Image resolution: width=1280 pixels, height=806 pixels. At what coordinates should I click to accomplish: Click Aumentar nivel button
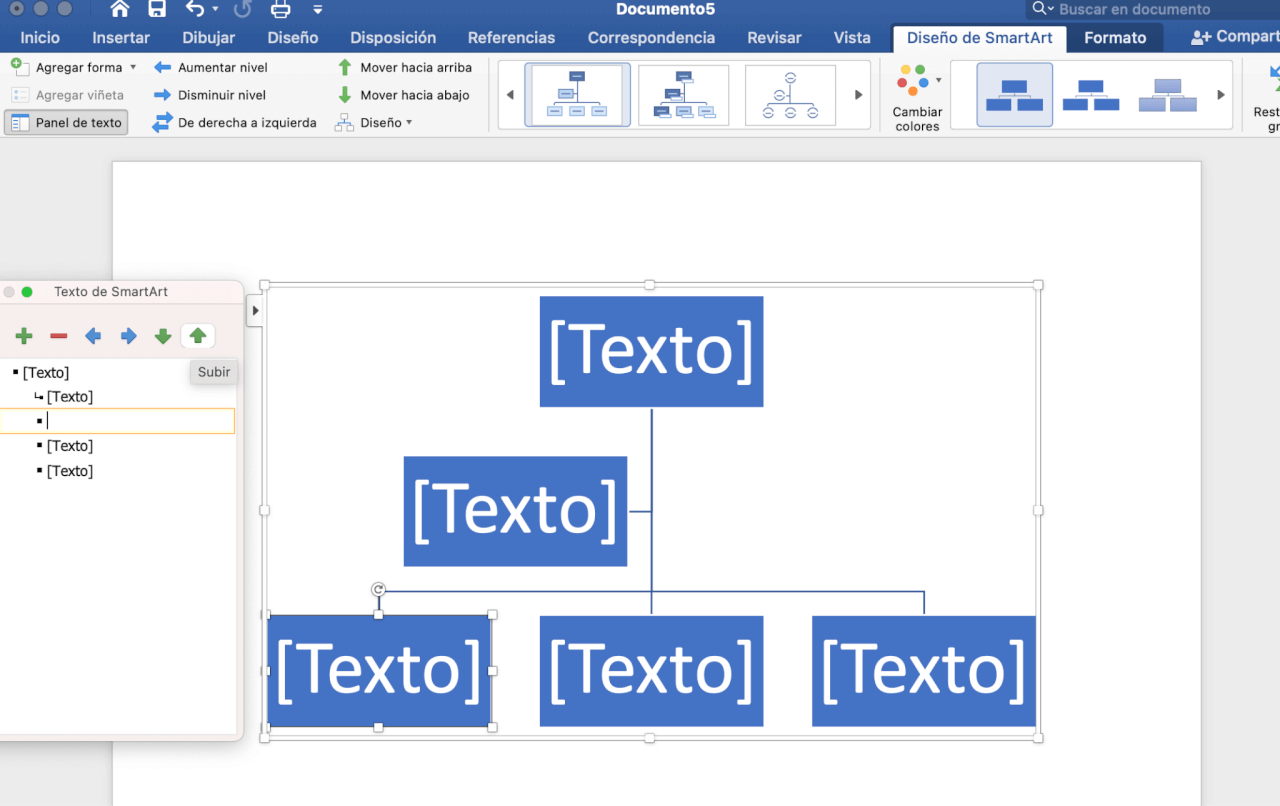point(211,68)
